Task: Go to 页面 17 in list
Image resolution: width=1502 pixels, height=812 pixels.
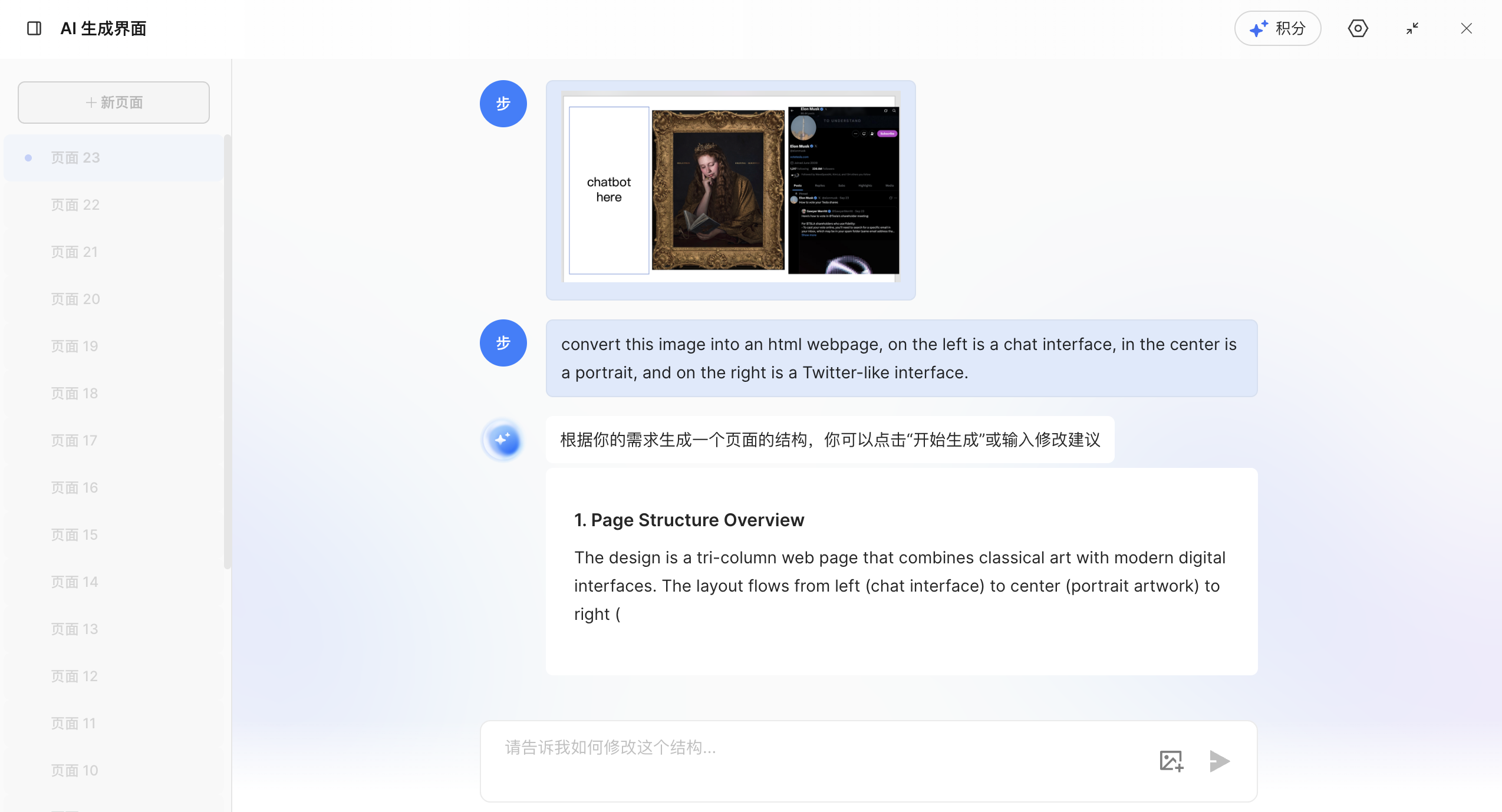Action: tap(74, 441)
